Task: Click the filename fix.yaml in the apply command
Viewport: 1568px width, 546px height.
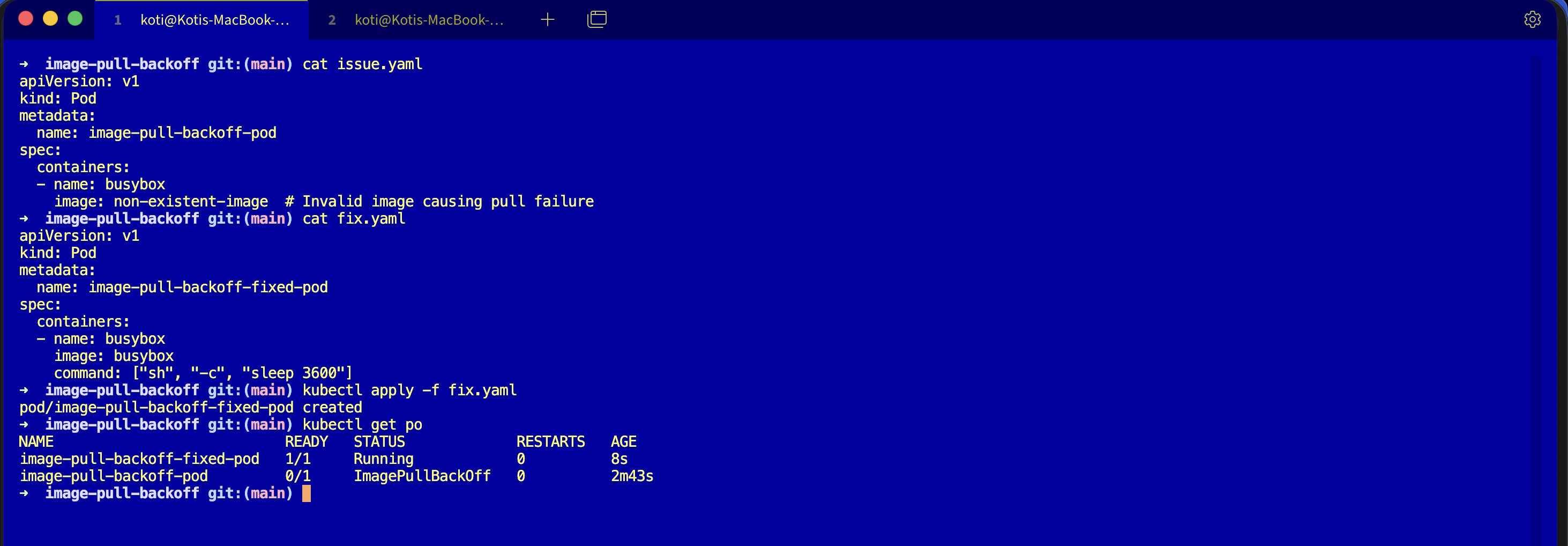Action: 482,390
